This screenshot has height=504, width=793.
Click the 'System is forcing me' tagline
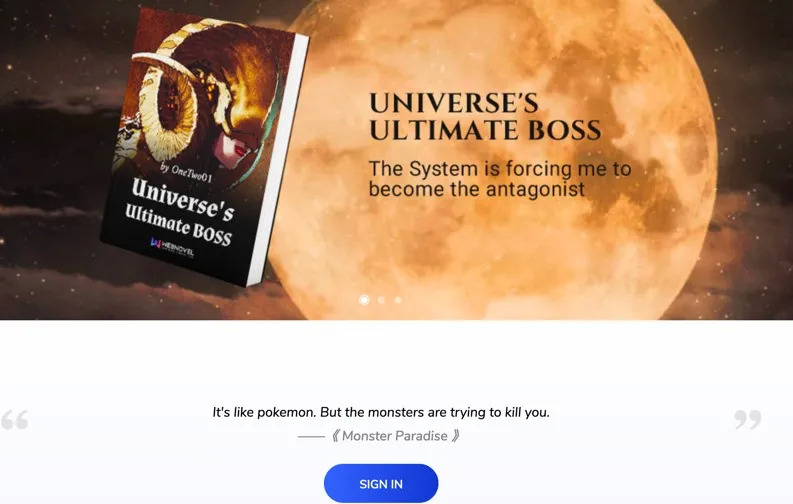coord(500,179)
